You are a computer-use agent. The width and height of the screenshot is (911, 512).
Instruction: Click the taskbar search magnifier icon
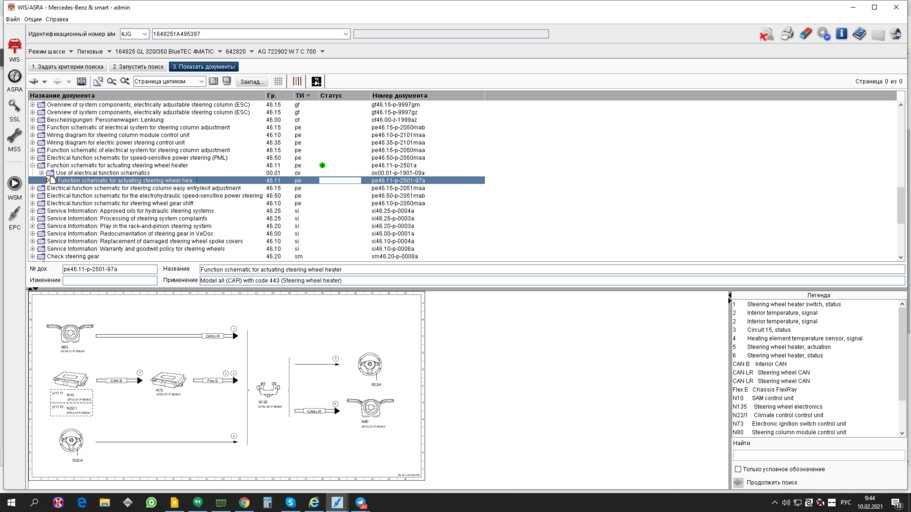[34, 503]
